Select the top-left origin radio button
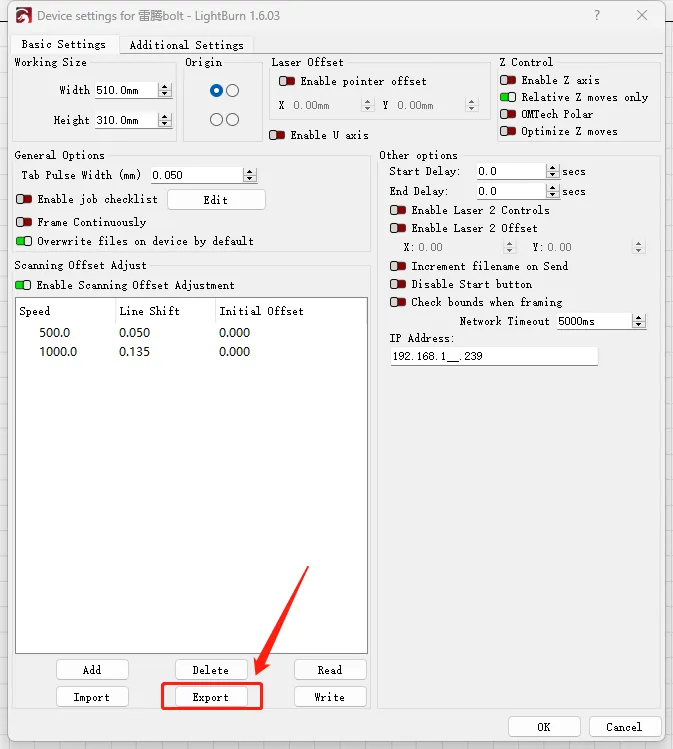The image size is (673, 749). (x=216, y=90)
